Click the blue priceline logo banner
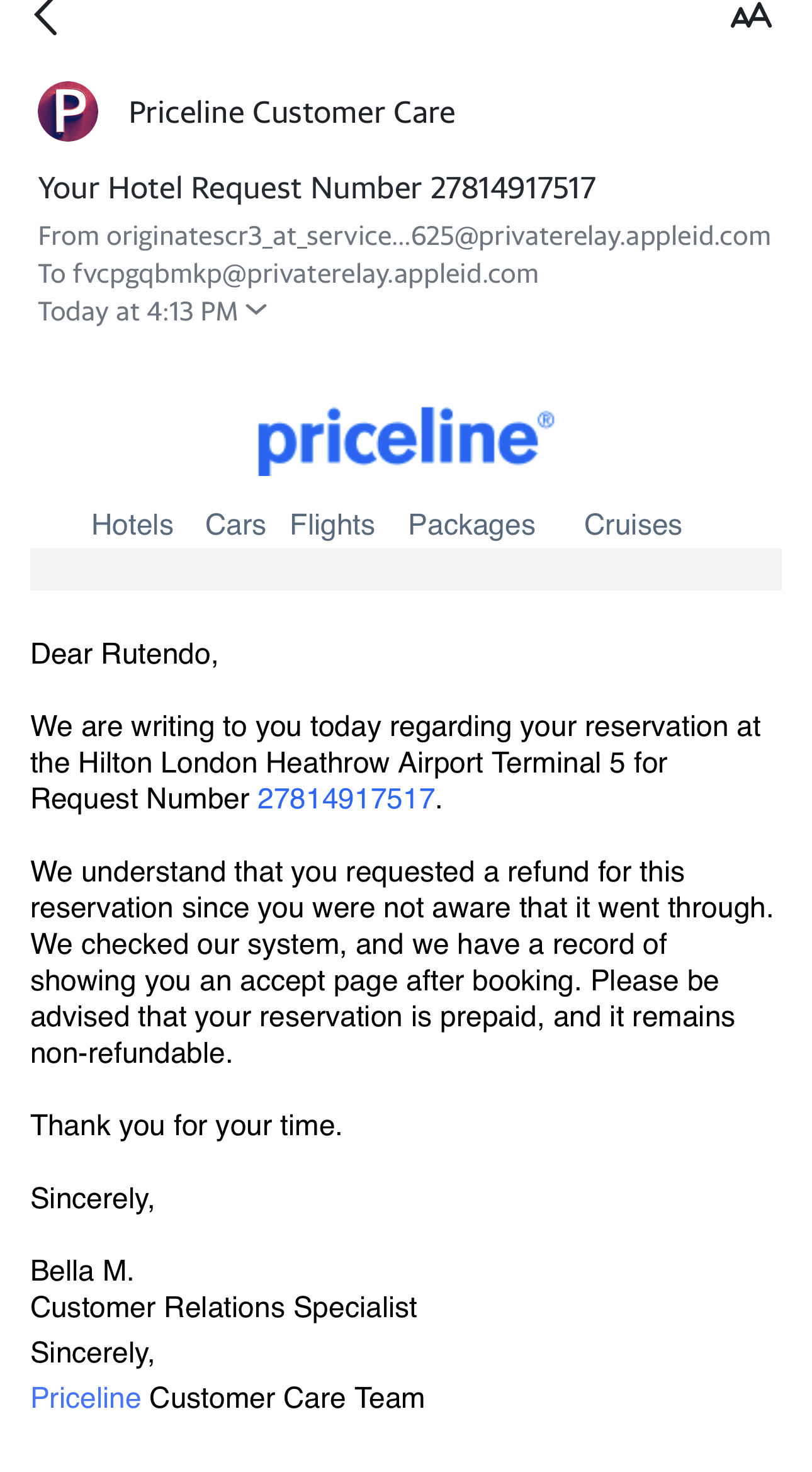The height and width of the screenshot is (1472, 812). [x=406, y=440]
